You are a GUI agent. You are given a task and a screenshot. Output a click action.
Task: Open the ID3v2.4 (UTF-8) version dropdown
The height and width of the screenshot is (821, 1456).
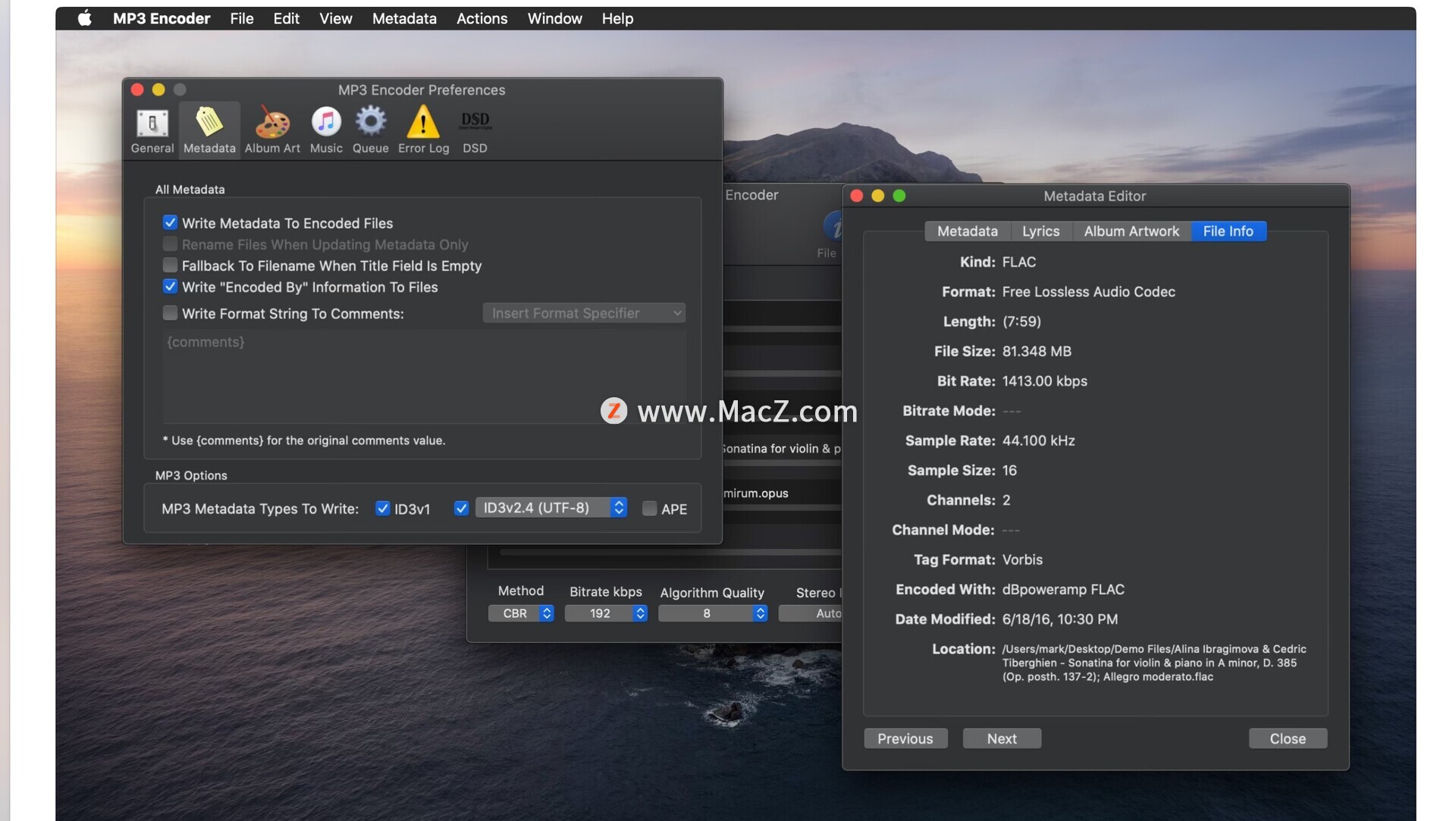551,508
